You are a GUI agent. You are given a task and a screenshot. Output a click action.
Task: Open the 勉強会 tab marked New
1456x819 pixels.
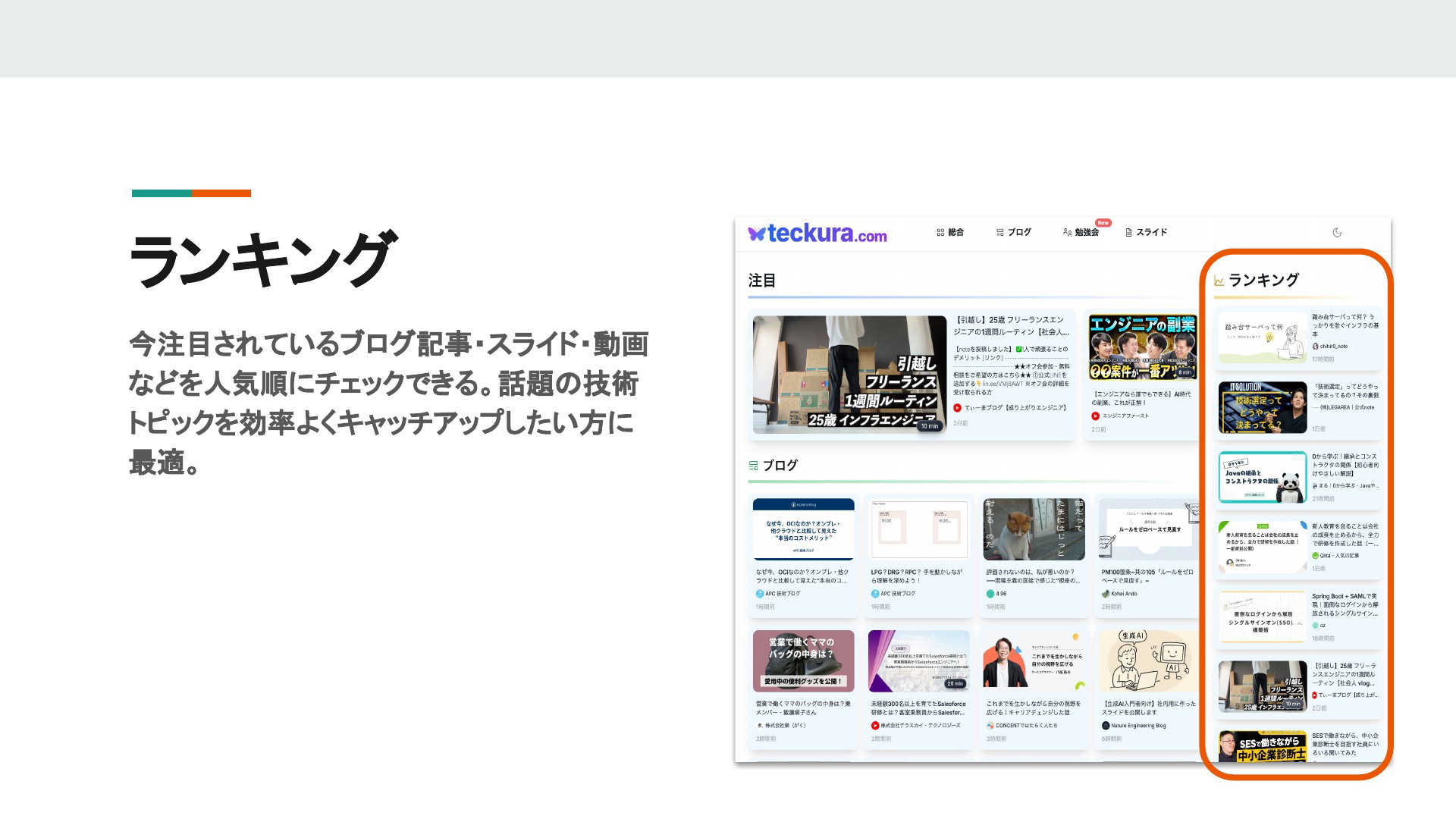(1081, 233)
